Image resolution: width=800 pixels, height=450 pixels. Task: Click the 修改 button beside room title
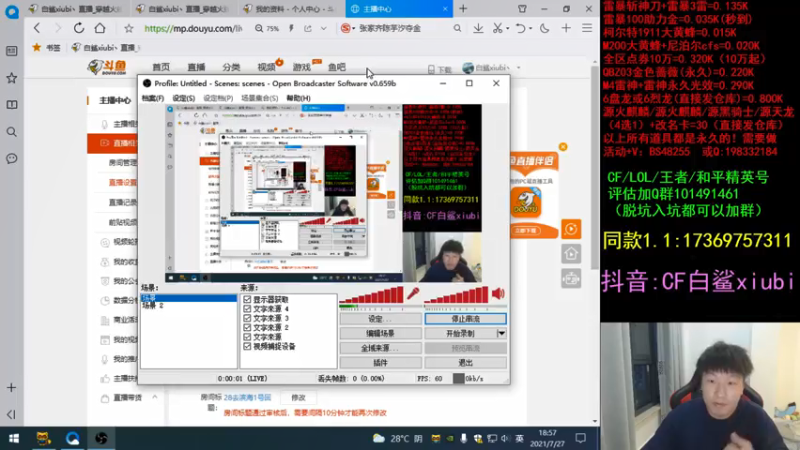298,397
